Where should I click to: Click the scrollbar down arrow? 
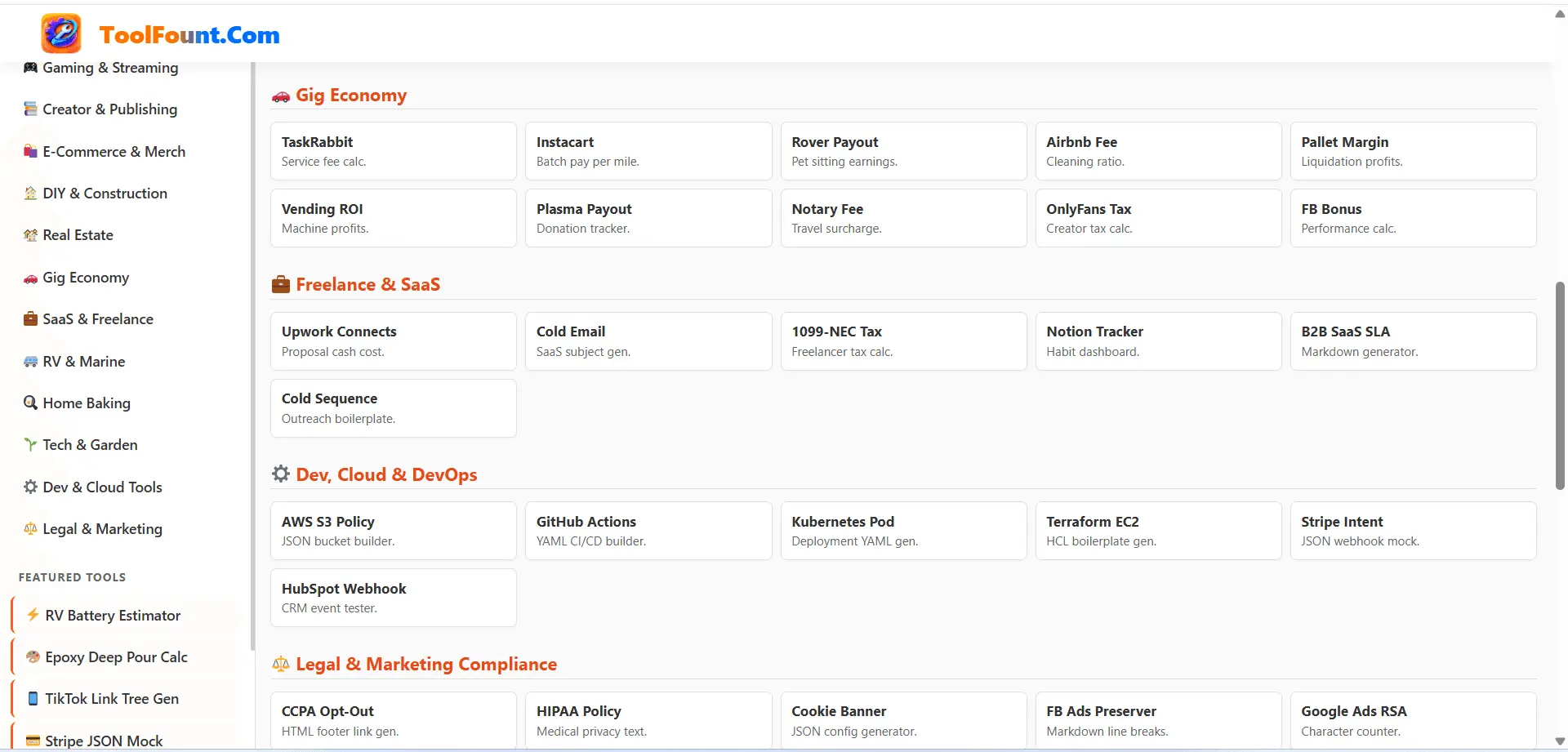1560,742
